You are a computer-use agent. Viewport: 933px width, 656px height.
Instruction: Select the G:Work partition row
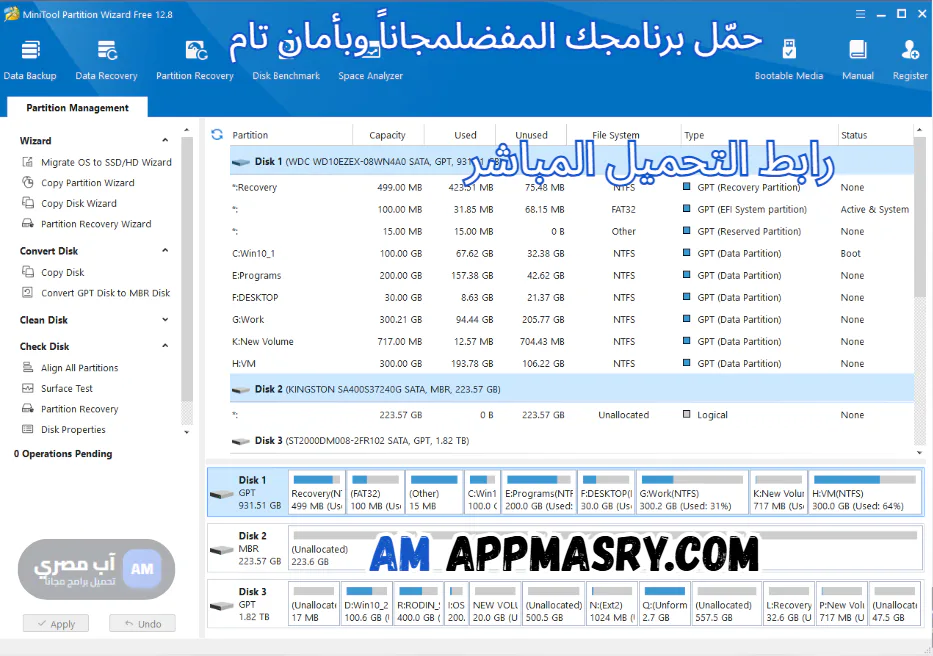572,320
